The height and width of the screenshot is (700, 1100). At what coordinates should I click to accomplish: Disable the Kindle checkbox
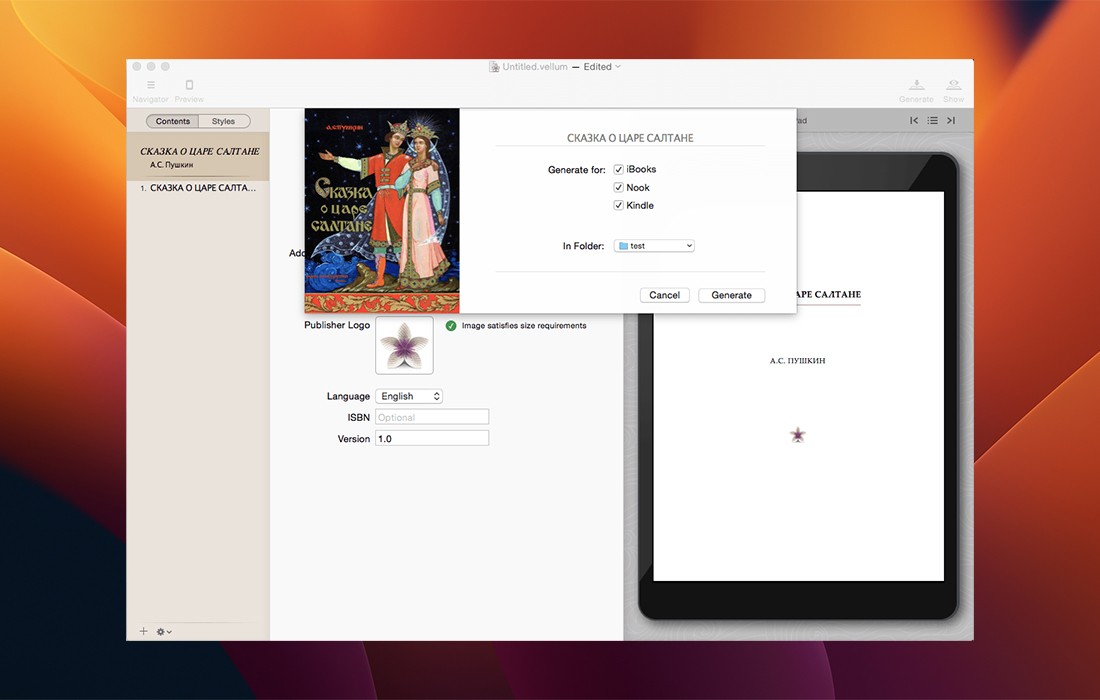point(619,206)
